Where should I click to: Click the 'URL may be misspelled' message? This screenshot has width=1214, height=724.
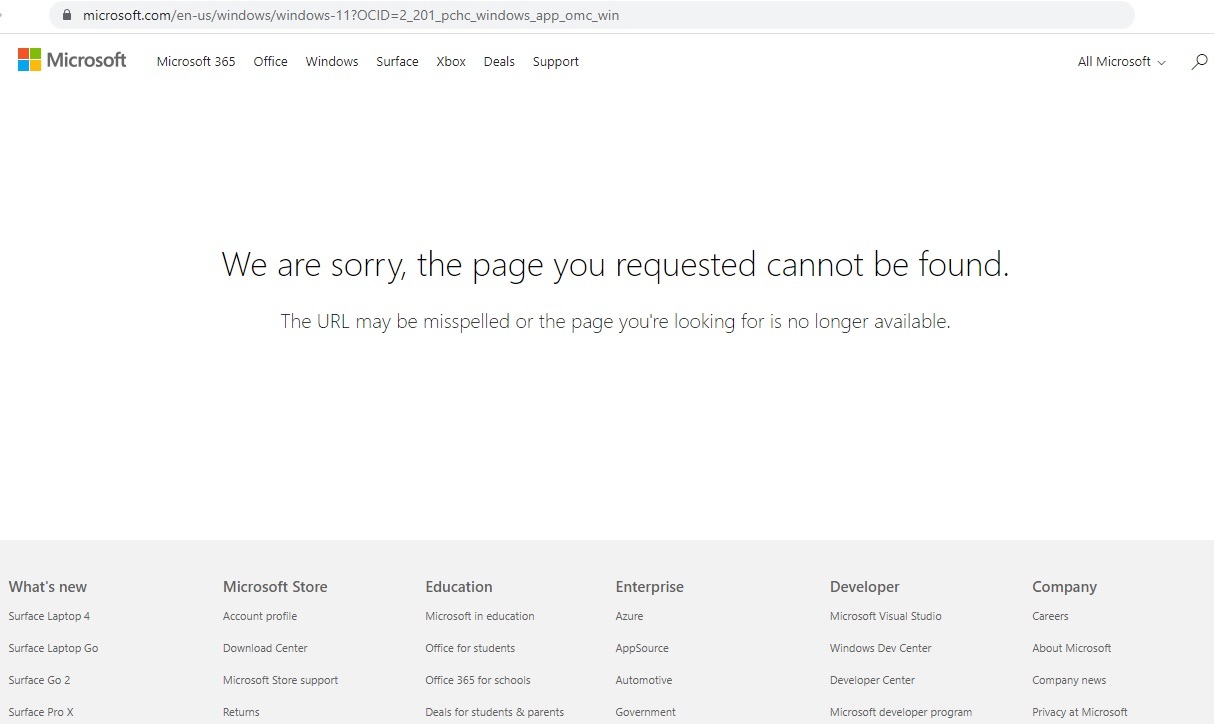(615, 322)
